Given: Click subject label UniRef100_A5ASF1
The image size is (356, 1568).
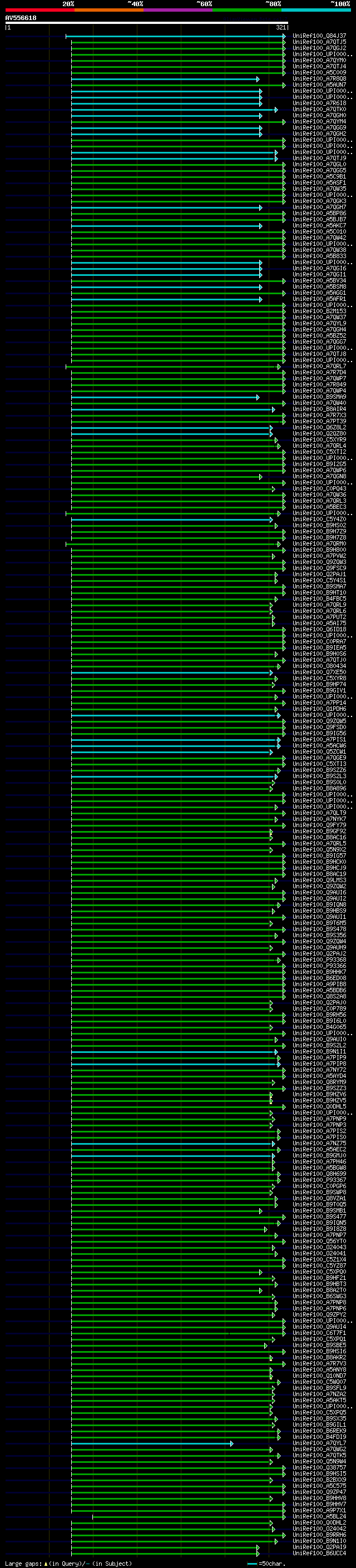Looking at the screenshot, I should pos(319,182).
